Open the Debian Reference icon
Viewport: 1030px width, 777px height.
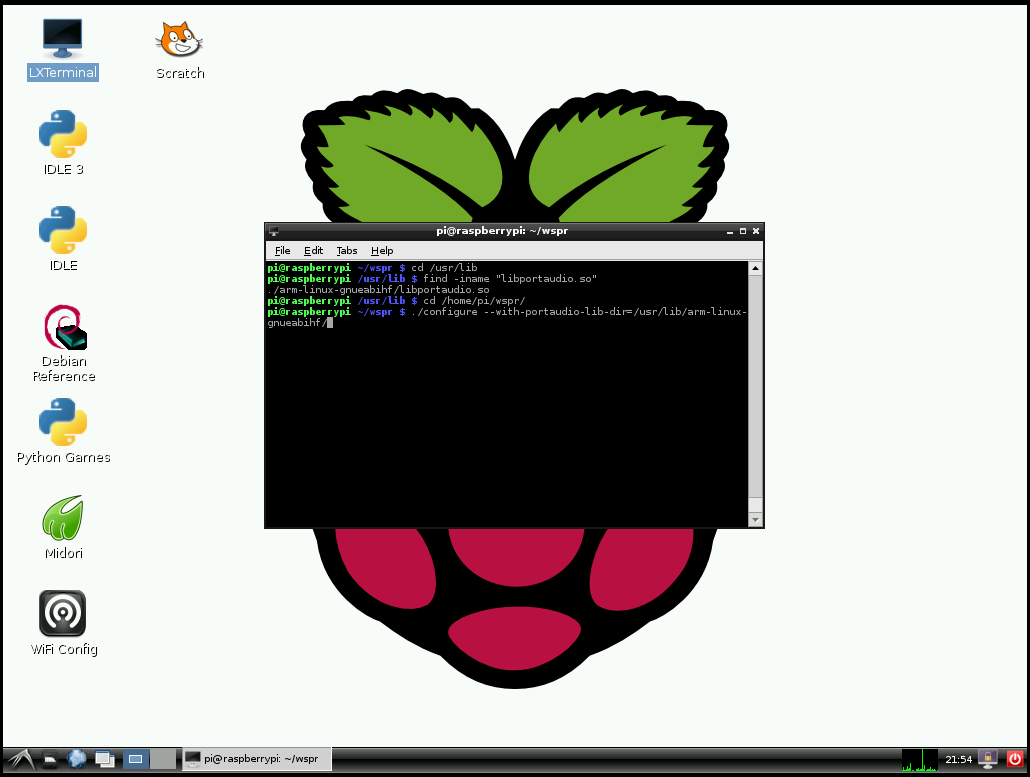(64, 343)
